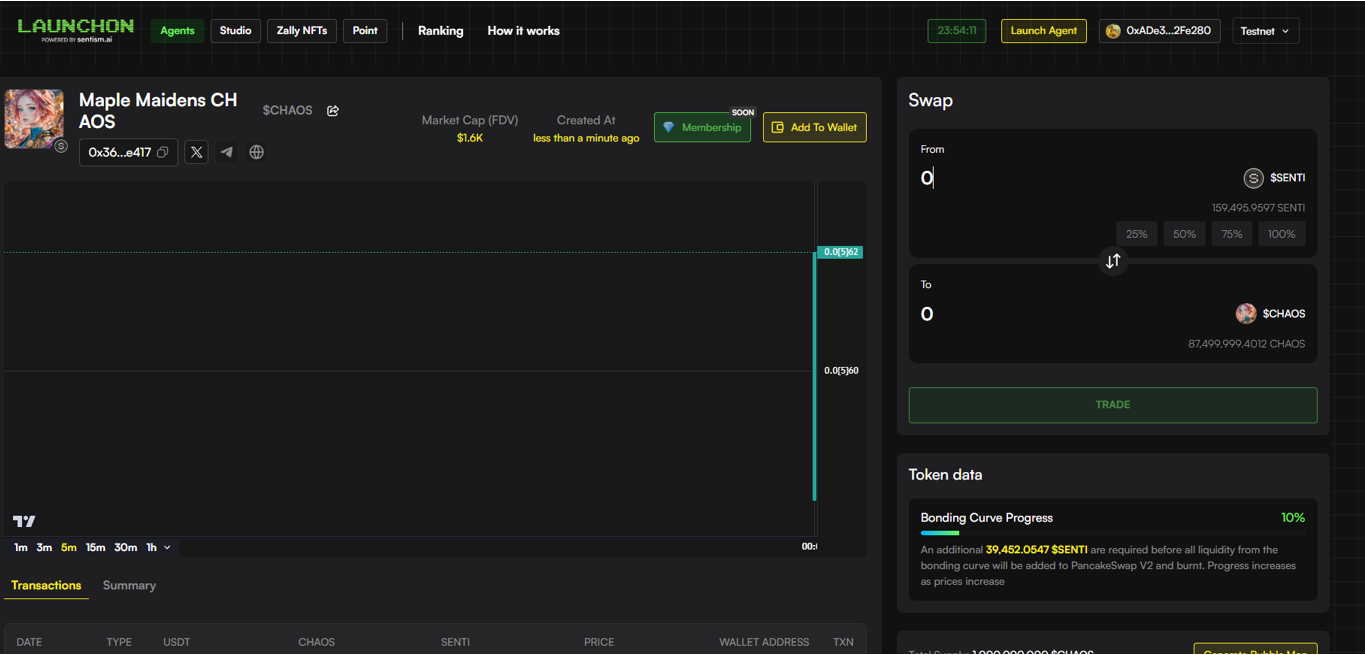Click the LaunchOn logo
This screenshot has height=655, width=1365.
(x=75, y=30)
